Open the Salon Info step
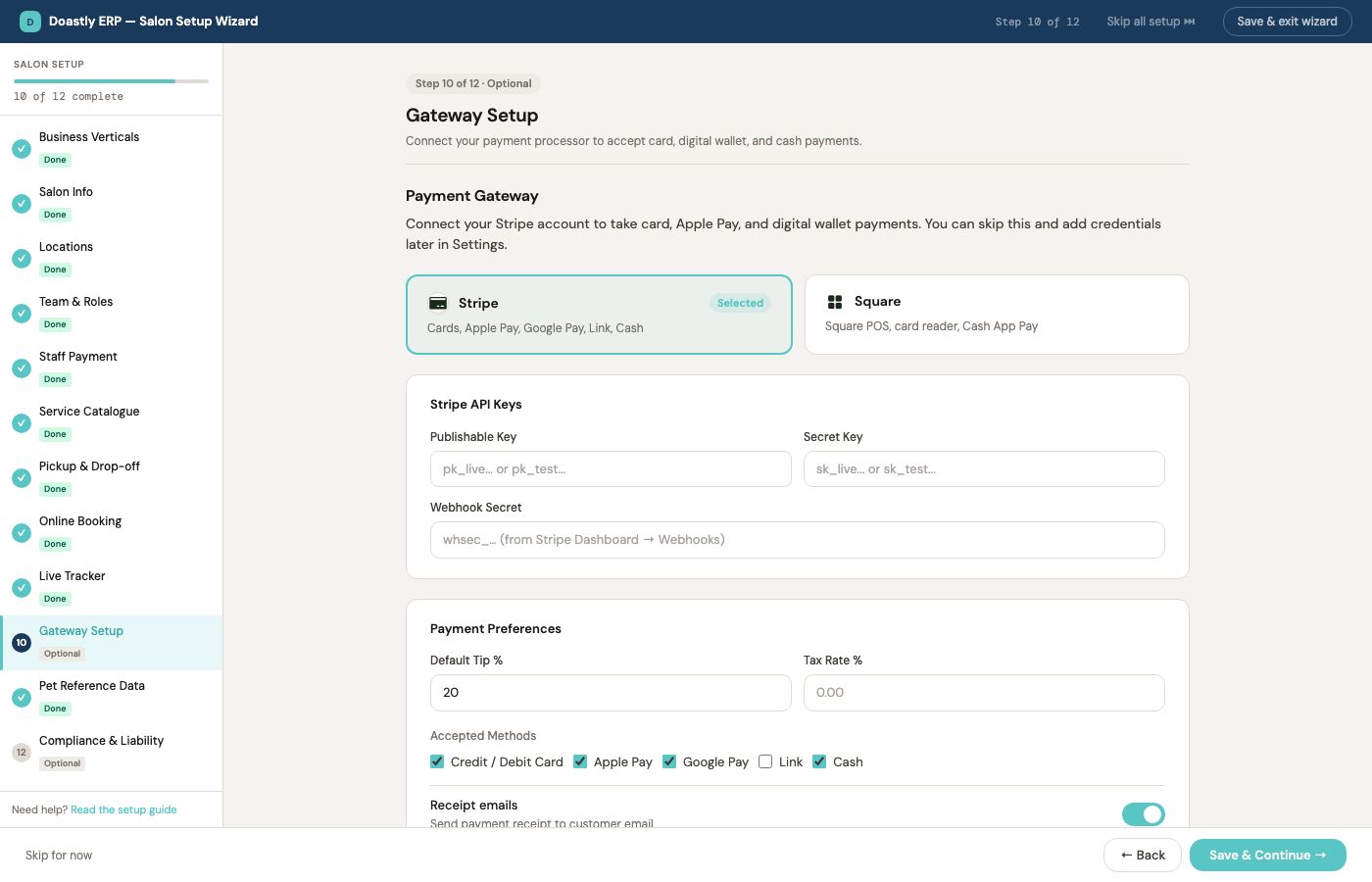 tap(112, 204)
